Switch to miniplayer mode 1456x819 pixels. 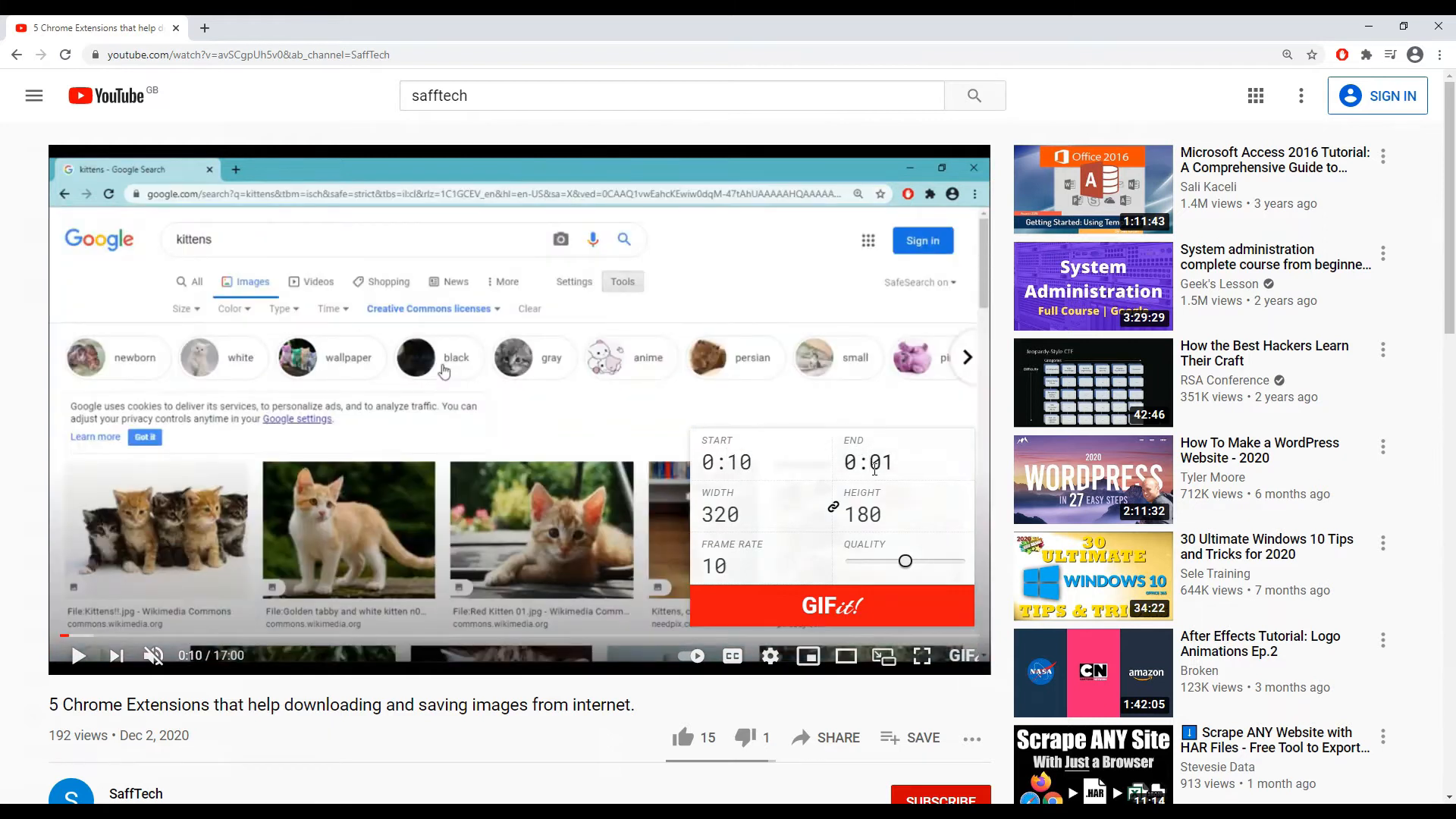coord(808,656)
